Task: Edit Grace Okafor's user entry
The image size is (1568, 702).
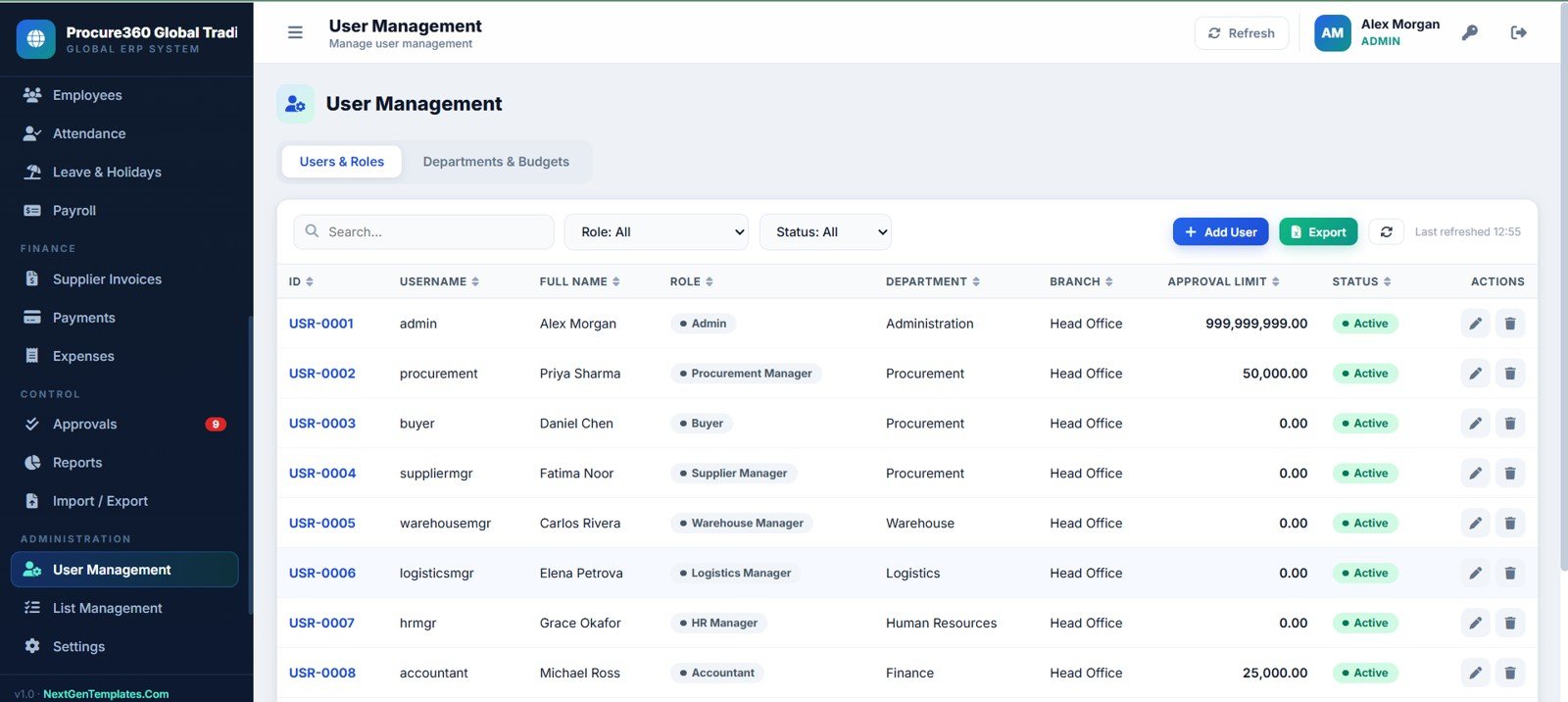Action: (1475, 624)
